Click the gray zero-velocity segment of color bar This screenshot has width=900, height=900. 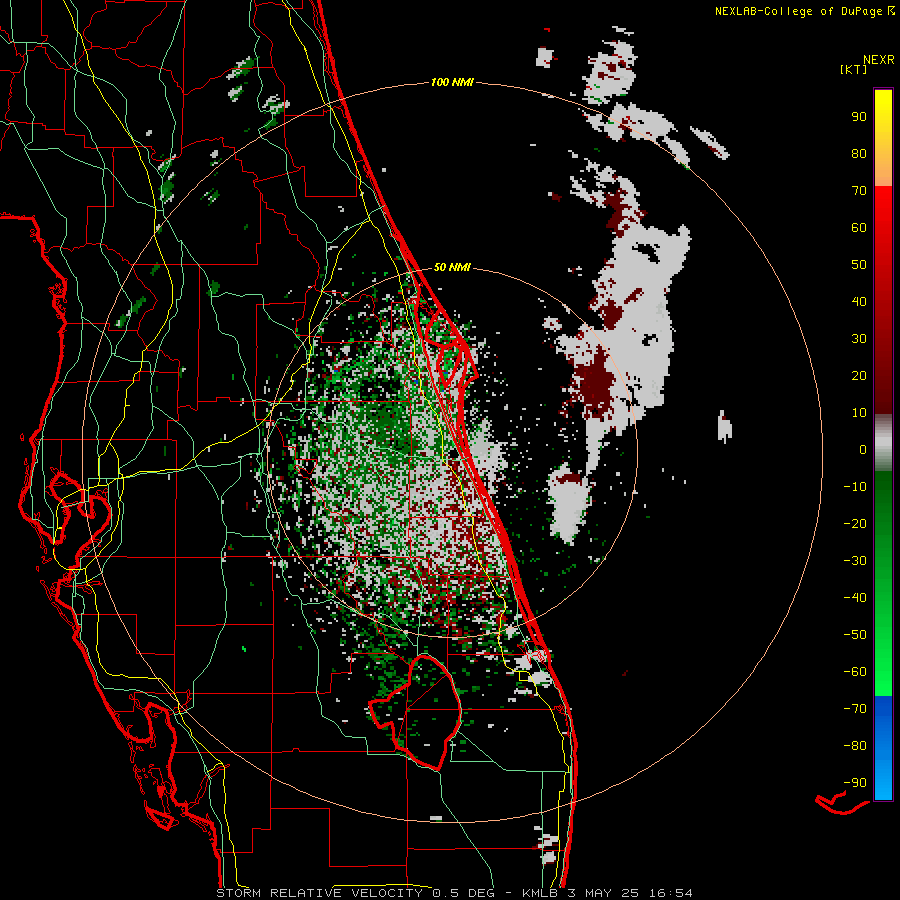883,445
